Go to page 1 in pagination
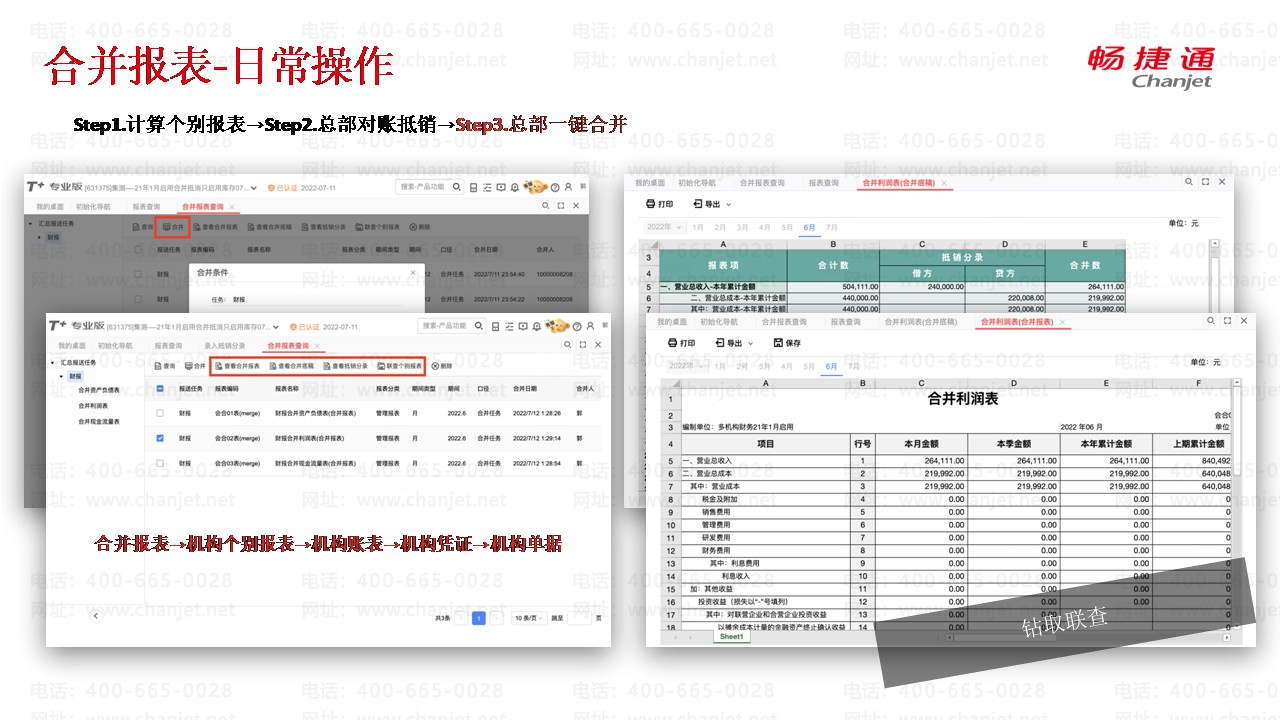This screenshot has width=1280, height=720. (479, 618)
